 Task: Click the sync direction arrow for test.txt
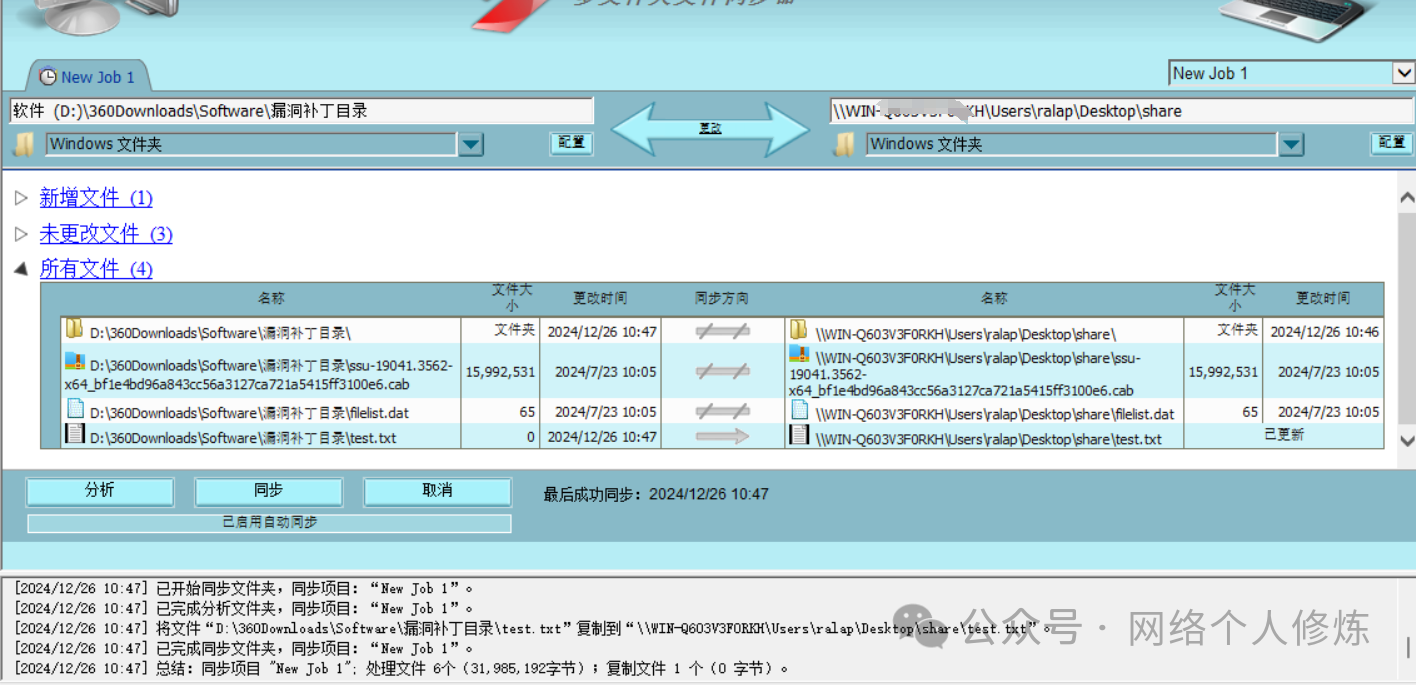coord(722,436)
